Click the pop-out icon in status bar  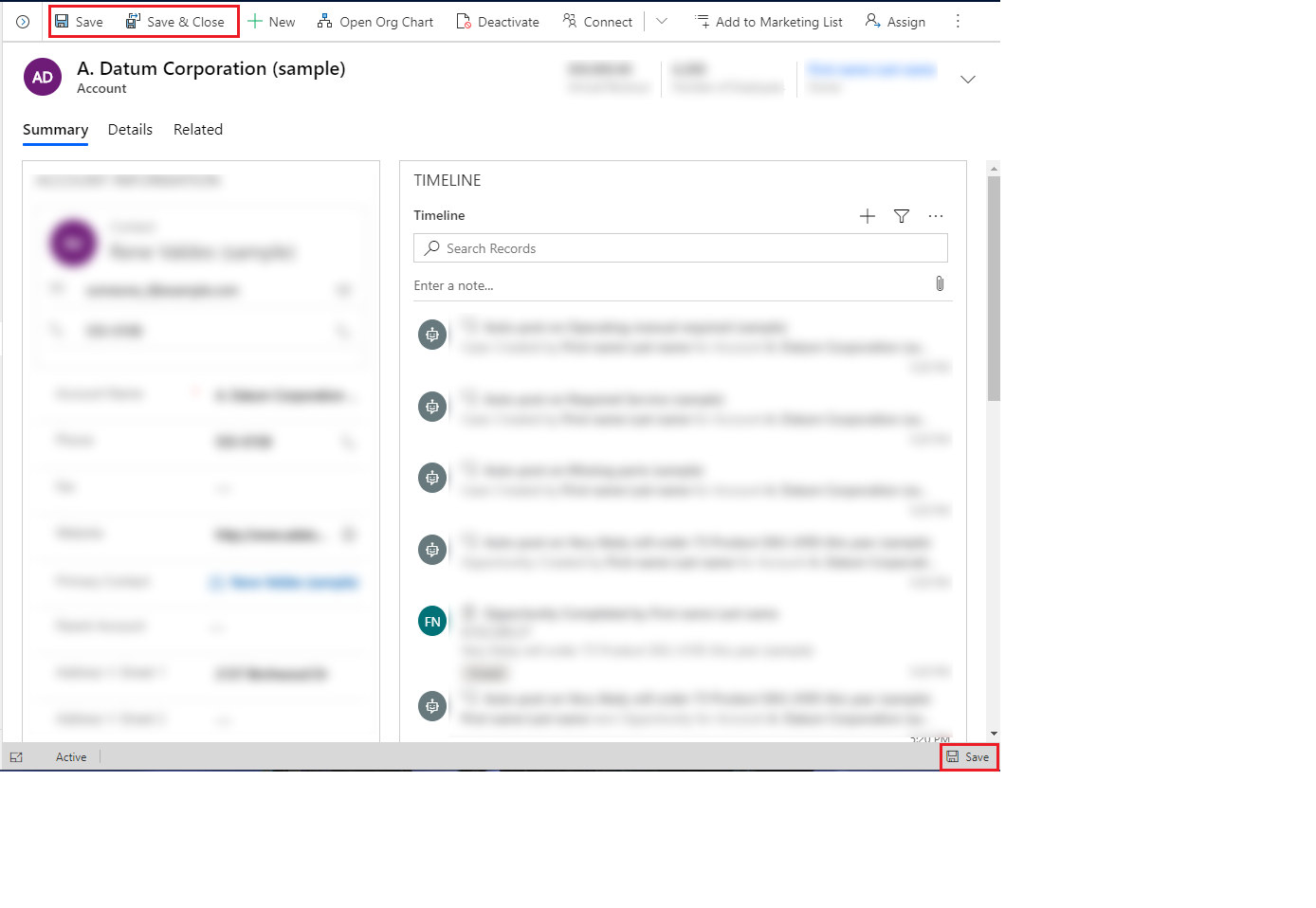(16, 757)
